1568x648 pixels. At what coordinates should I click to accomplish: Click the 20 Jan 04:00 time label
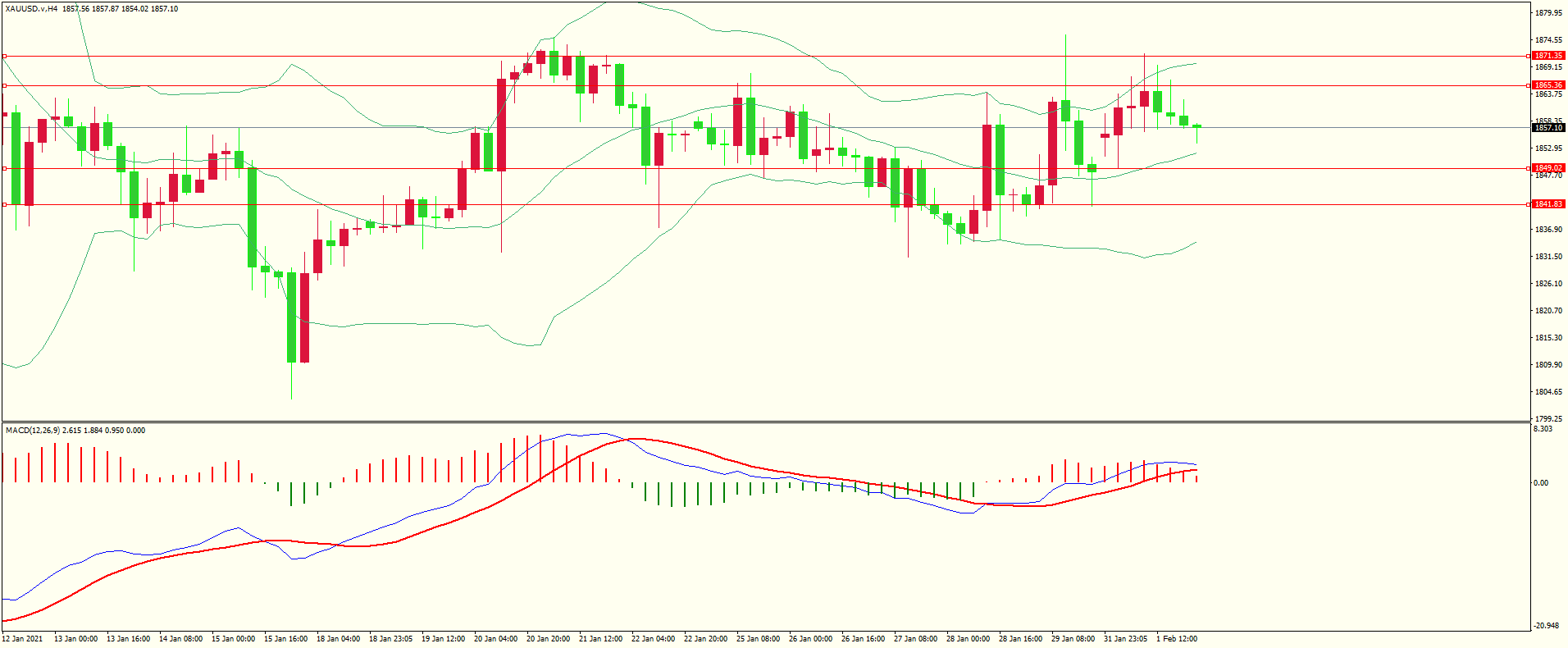coord(495,639)
